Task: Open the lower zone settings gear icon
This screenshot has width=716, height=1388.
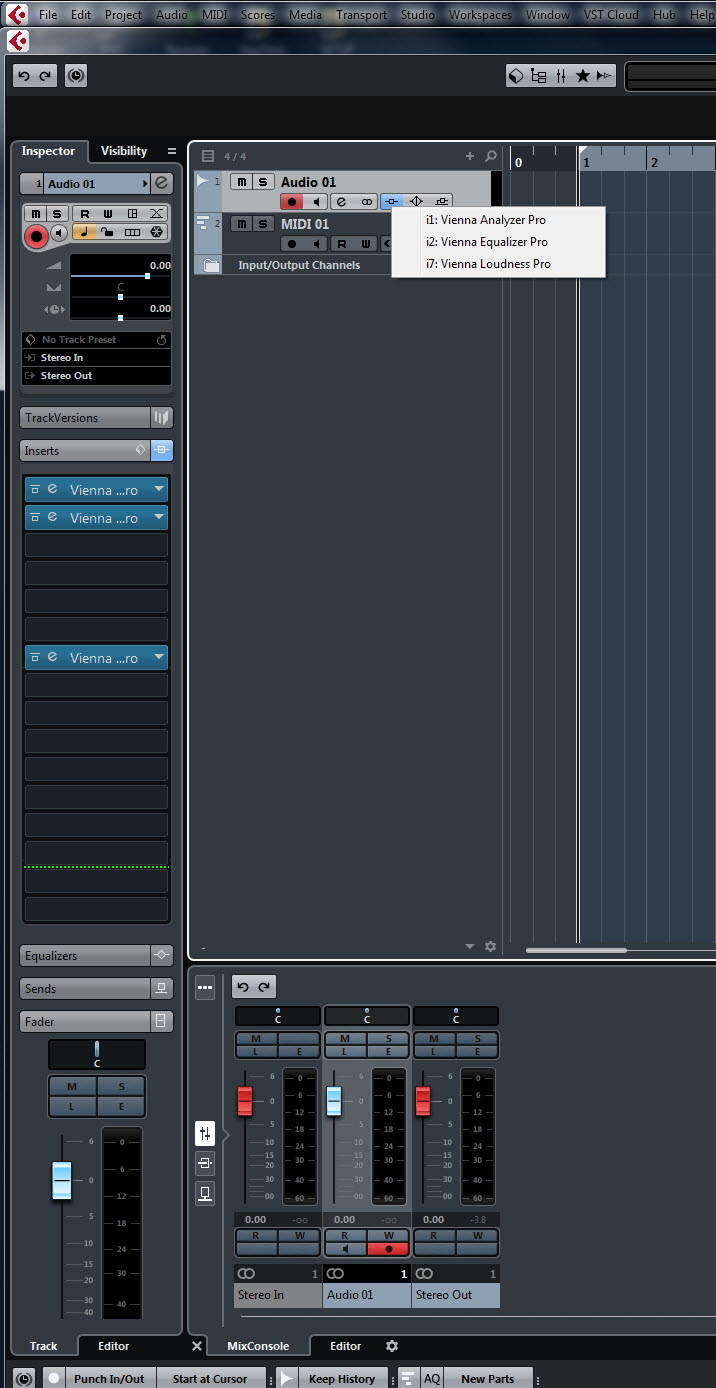Action: [392, 1346]
